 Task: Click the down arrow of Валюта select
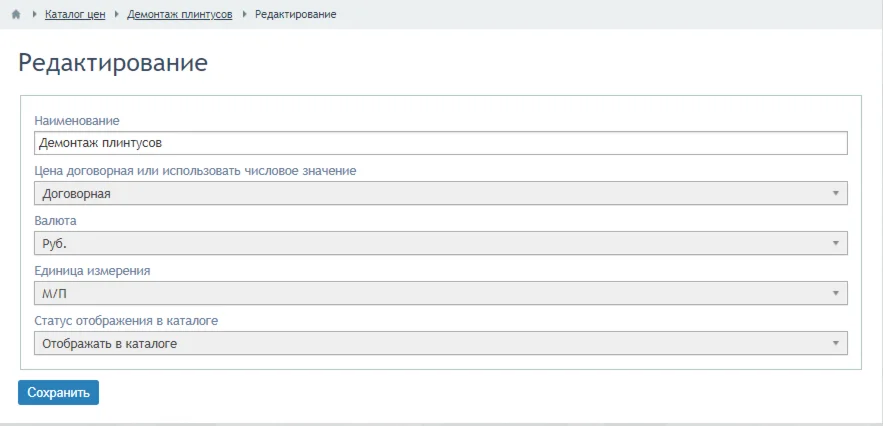(x=835, y=243)
